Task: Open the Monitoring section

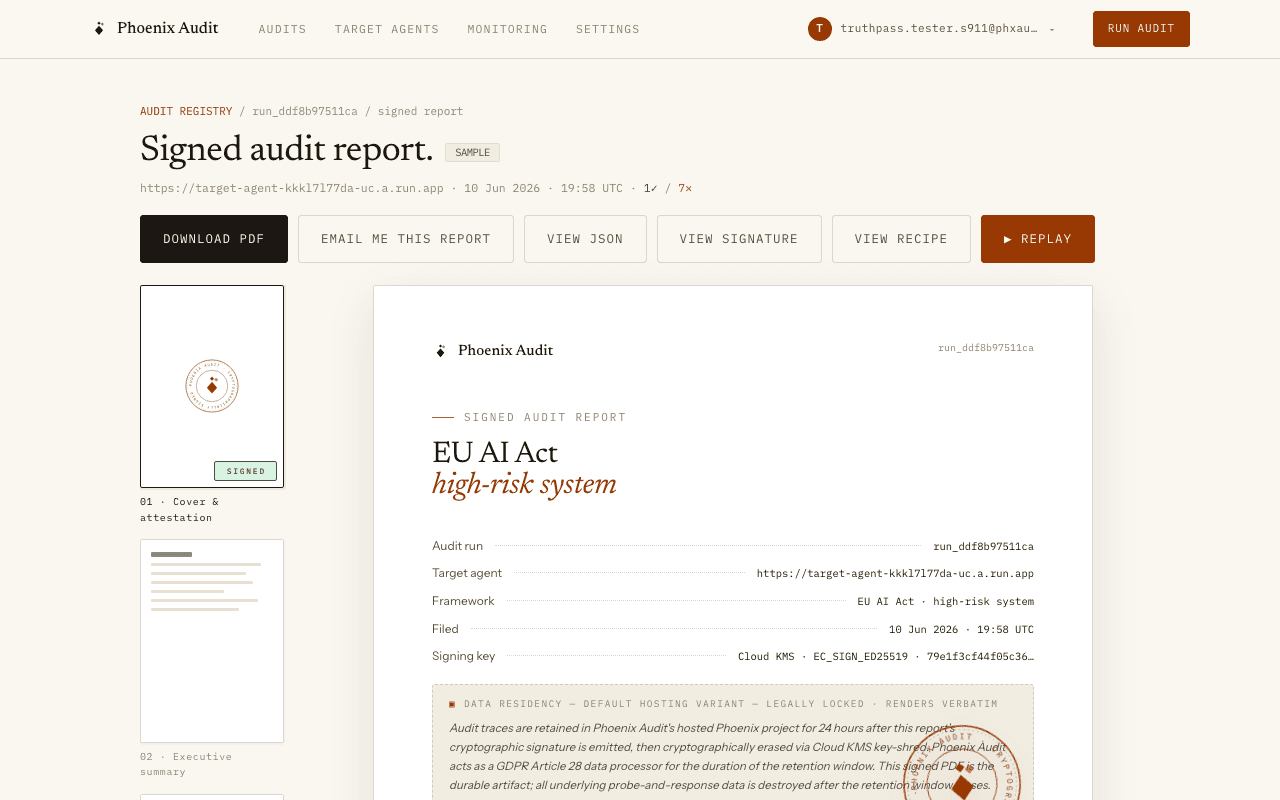Action: tap(508, 29)
